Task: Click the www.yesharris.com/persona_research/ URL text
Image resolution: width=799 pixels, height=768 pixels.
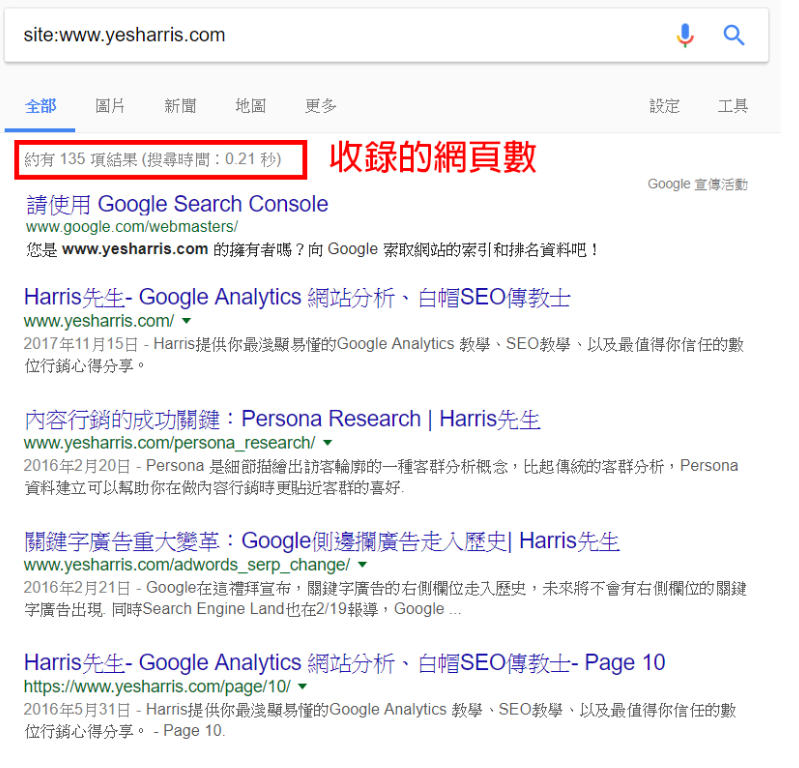Action: [x=170, y=443]
